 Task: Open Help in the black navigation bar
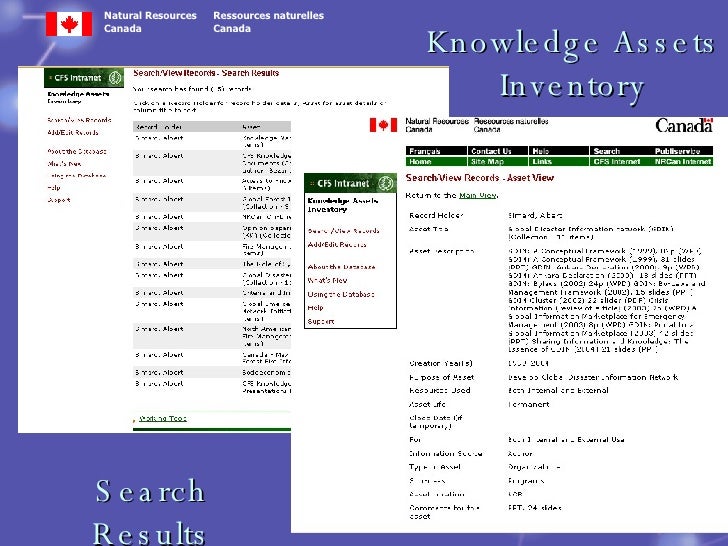coord(559,151)
